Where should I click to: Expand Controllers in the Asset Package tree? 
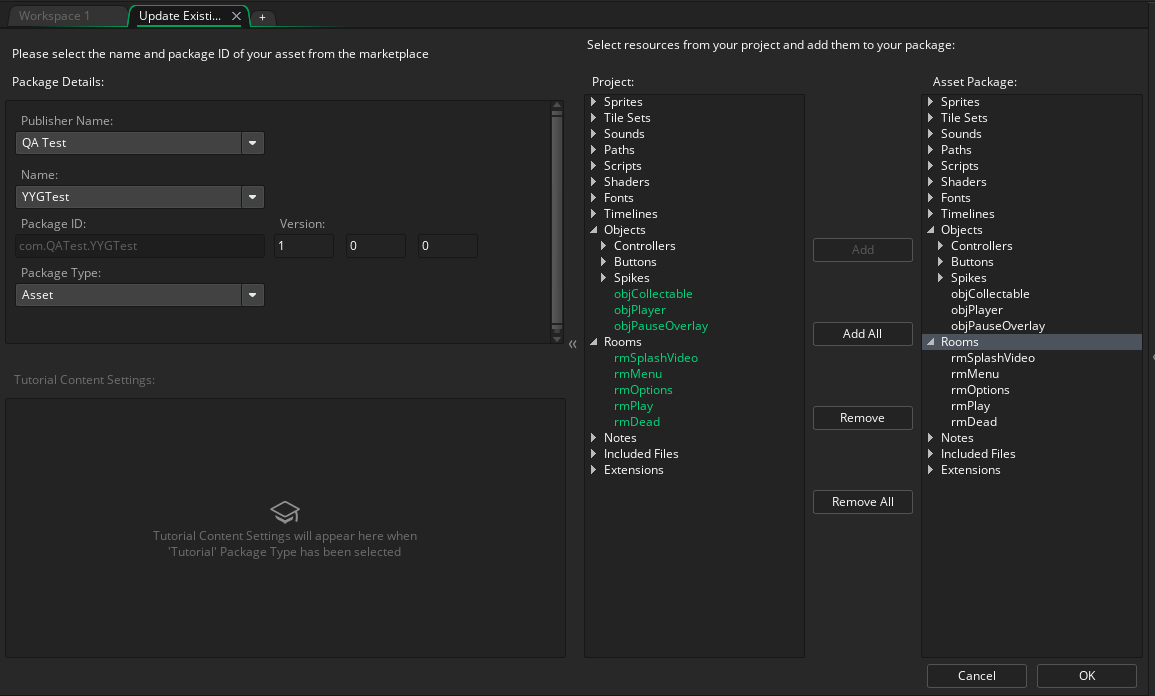coord(941,246)
